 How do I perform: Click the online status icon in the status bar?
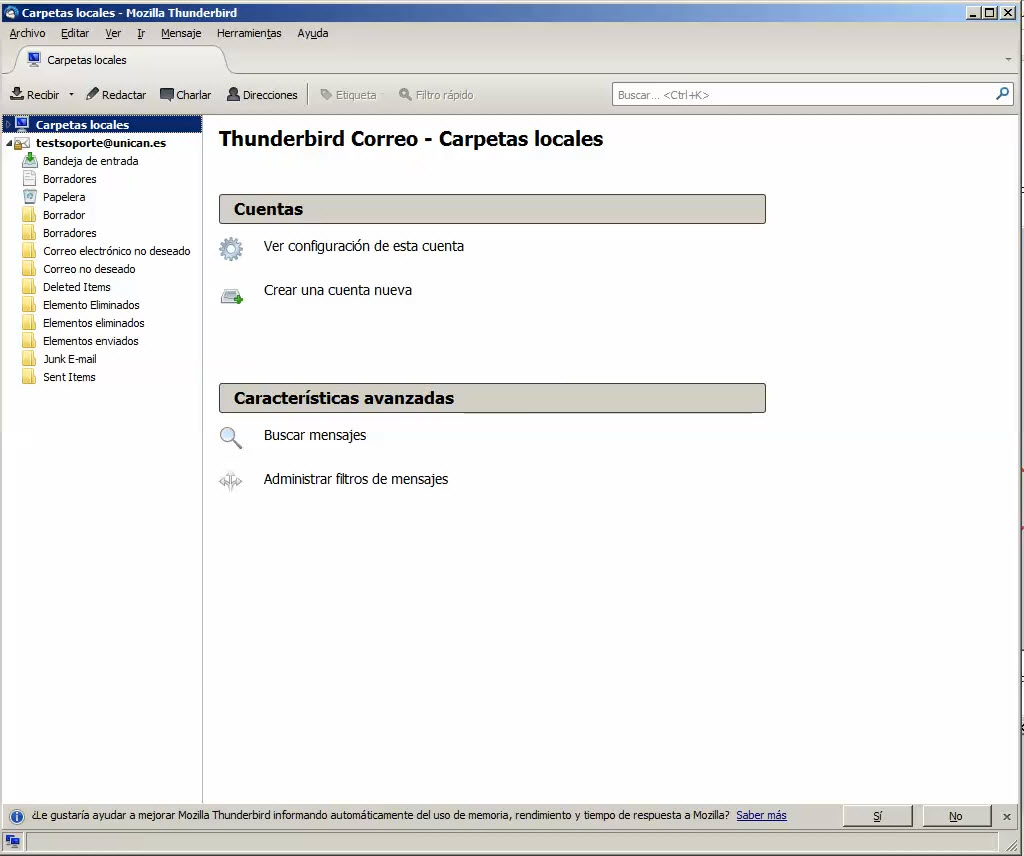pos(12,841)
